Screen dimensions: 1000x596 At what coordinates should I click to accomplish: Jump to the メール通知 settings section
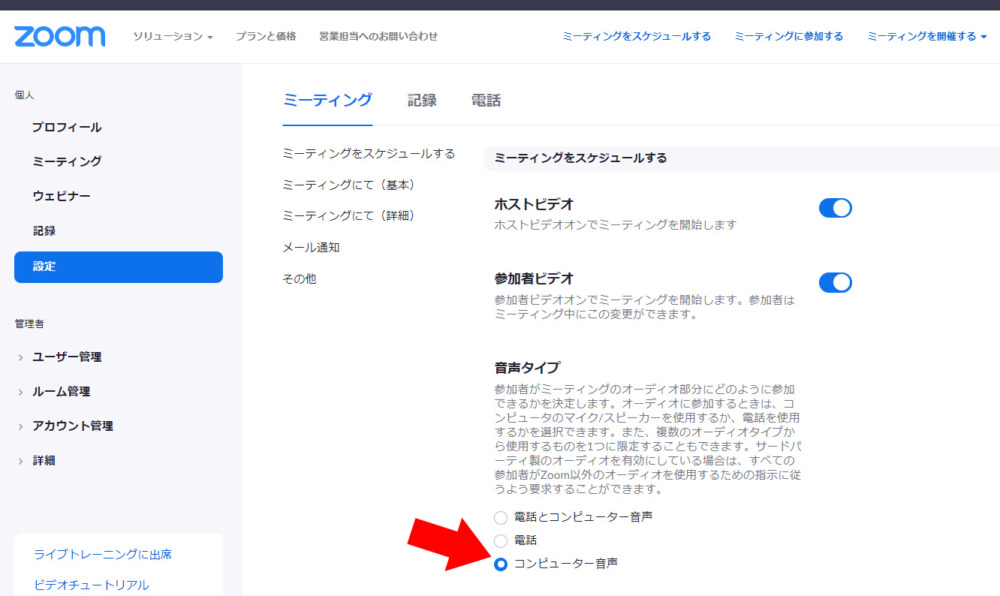[311, 247]
